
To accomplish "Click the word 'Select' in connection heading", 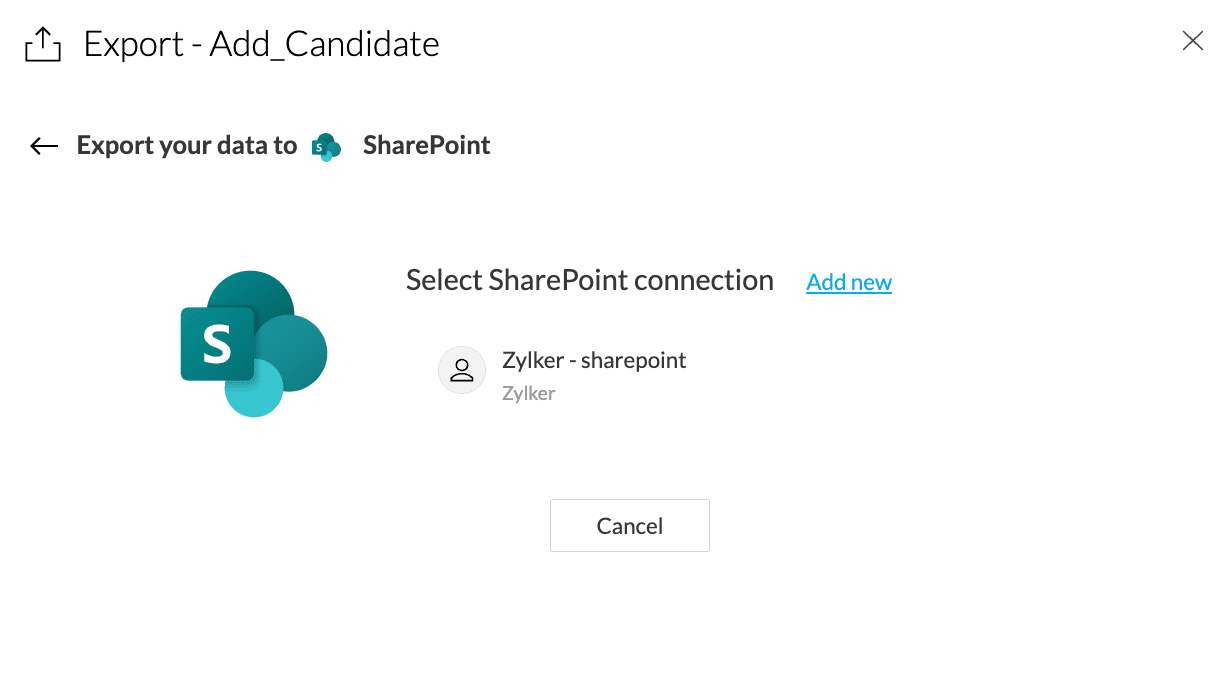I will pyautogui.click(x=443, y=281).
